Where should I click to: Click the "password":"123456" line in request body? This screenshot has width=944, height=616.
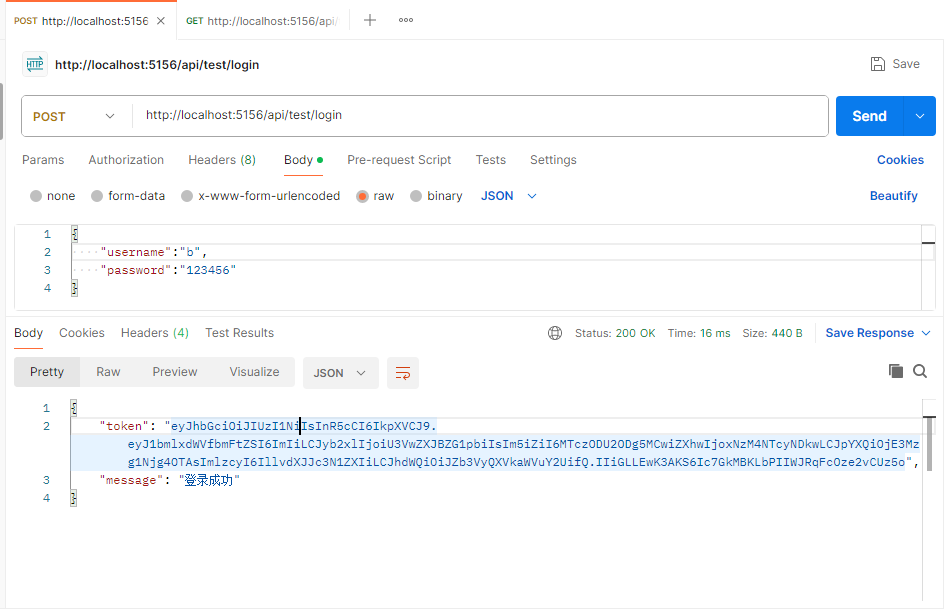[168, 270]
